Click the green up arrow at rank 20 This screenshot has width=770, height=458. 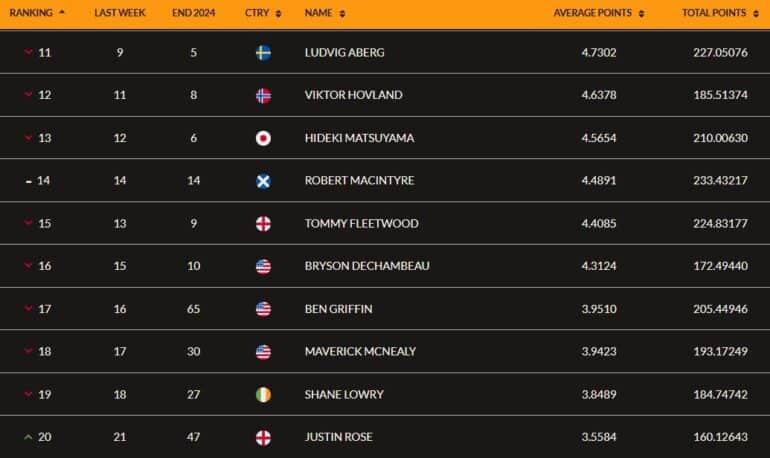28,436
